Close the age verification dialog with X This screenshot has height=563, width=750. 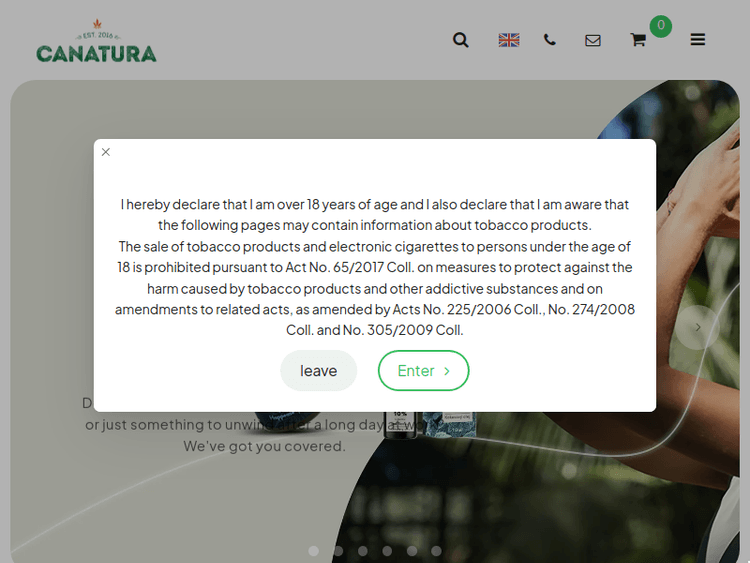[106, 152]
